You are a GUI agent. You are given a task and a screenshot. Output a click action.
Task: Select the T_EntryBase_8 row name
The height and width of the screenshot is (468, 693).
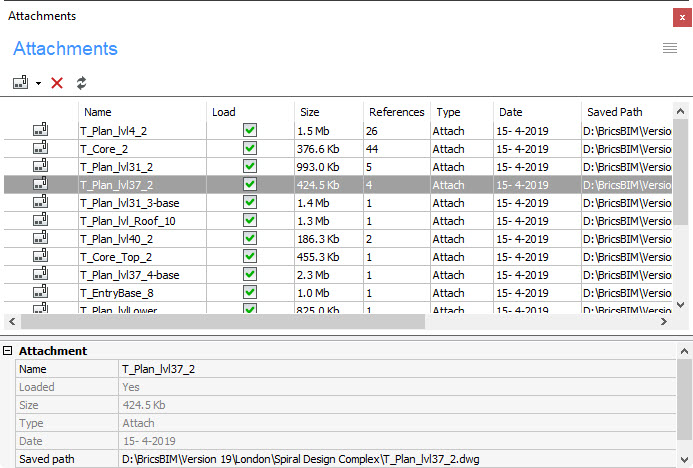(x=117, y=293)
